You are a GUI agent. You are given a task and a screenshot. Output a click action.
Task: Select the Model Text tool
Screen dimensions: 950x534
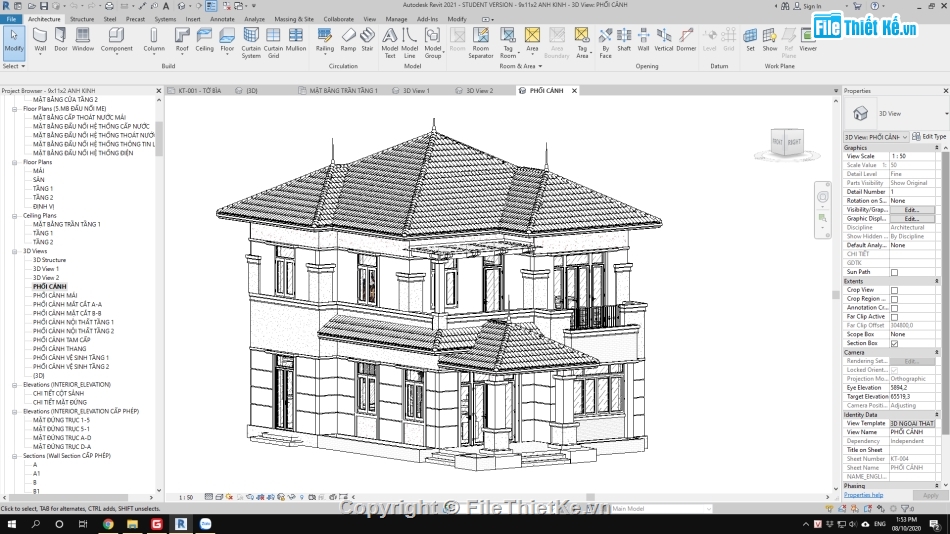pyautogui.click(x=390, y=43)
